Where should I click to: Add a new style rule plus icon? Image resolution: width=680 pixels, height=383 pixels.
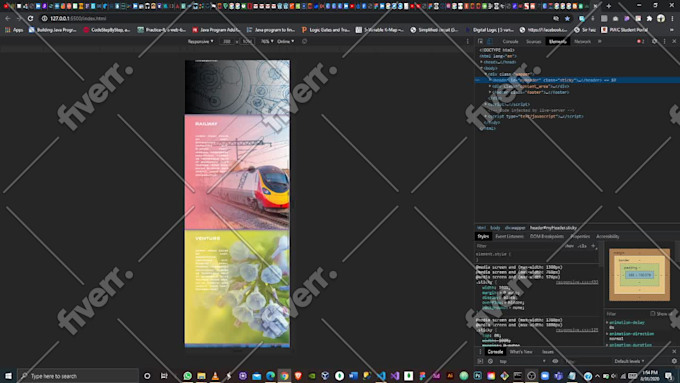click(x=593, y=246)
